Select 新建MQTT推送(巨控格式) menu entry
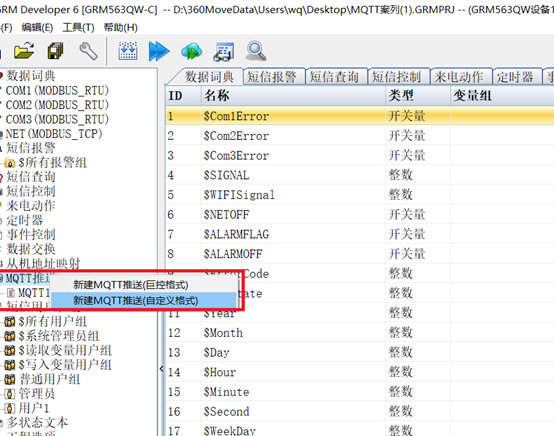This screenshot has height=436, width=554. click(130, 285)
